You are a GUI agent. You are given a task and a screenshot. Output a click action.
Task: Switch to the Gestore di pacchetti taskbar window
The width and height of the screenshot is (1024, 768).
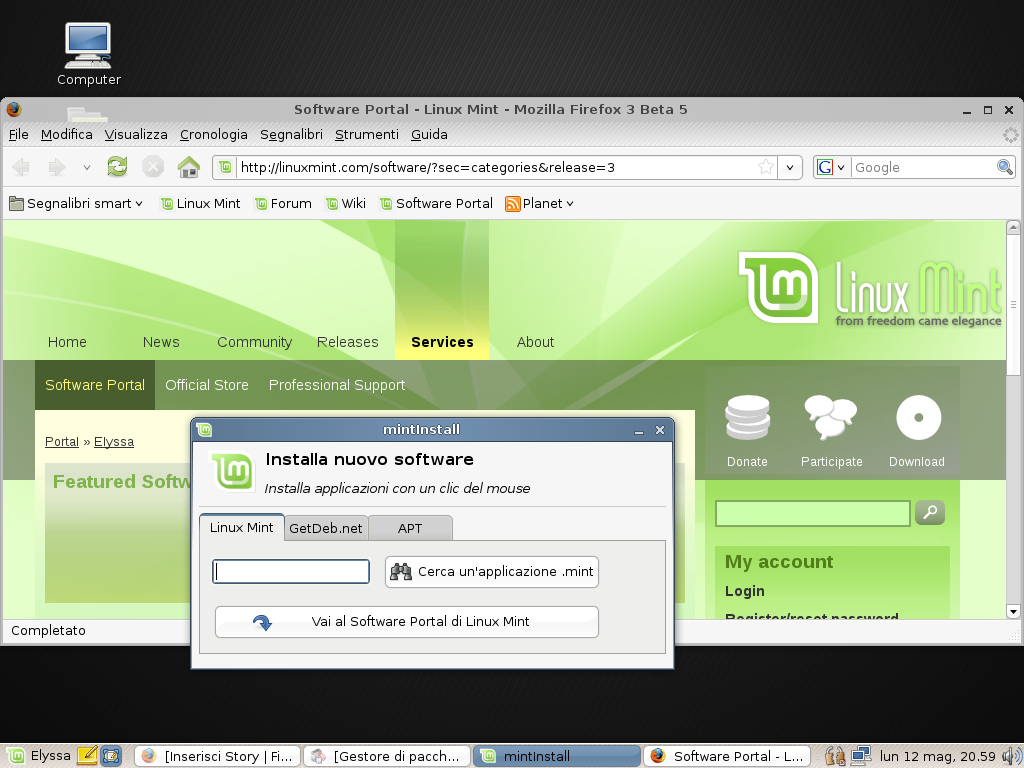coord(387,756)
